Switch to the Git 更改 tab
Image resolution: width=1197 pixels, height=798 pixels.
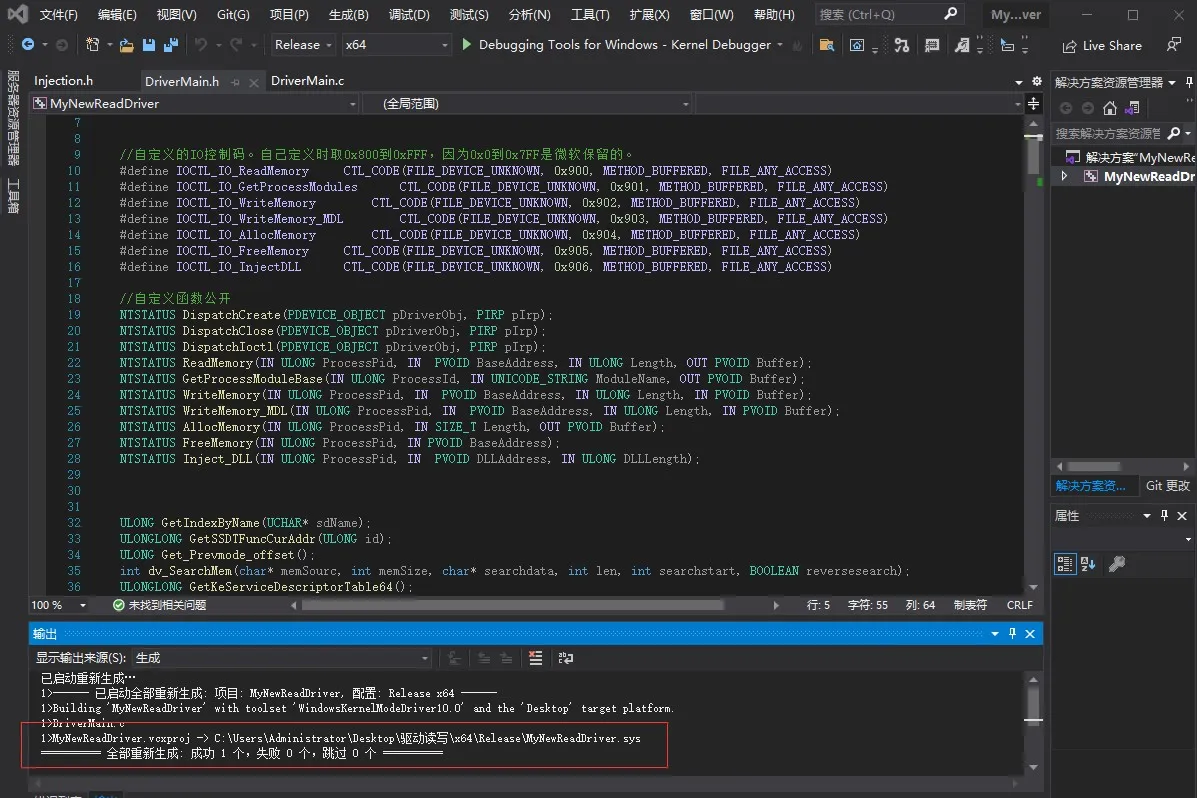[1167, 485]
